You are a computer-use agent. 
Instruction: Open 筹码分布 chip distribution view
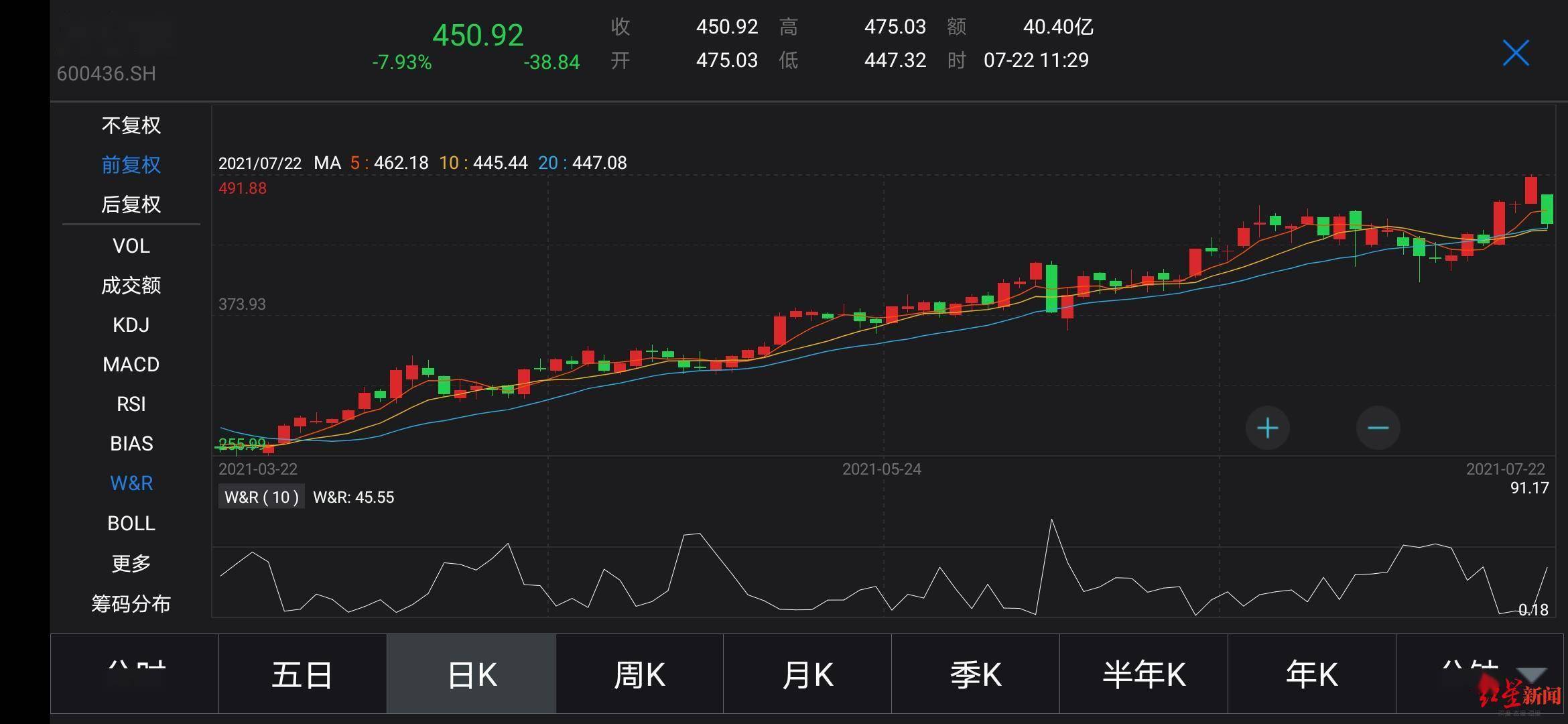point(131,604)
